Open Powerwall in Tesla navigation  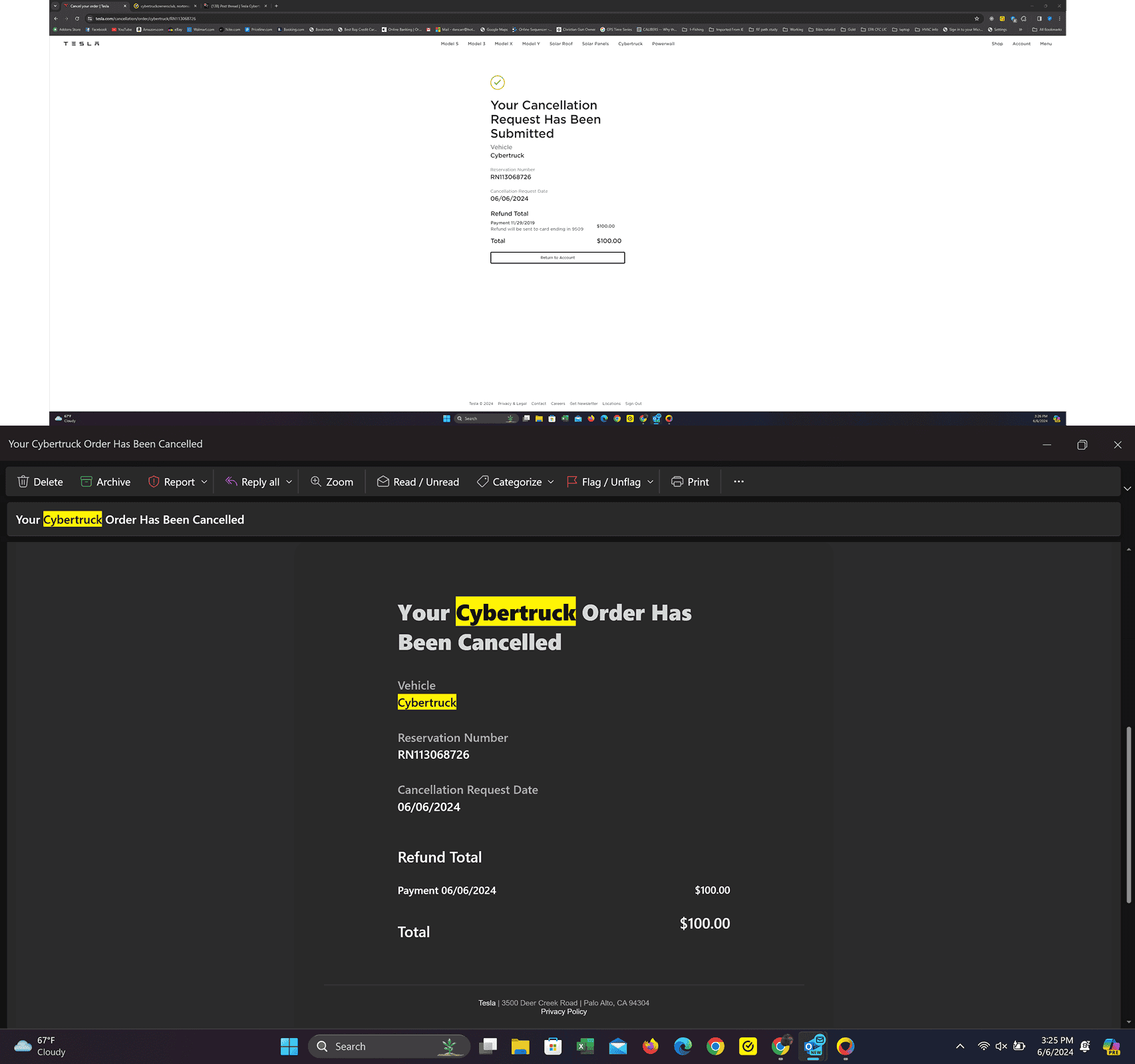(663, 44)
